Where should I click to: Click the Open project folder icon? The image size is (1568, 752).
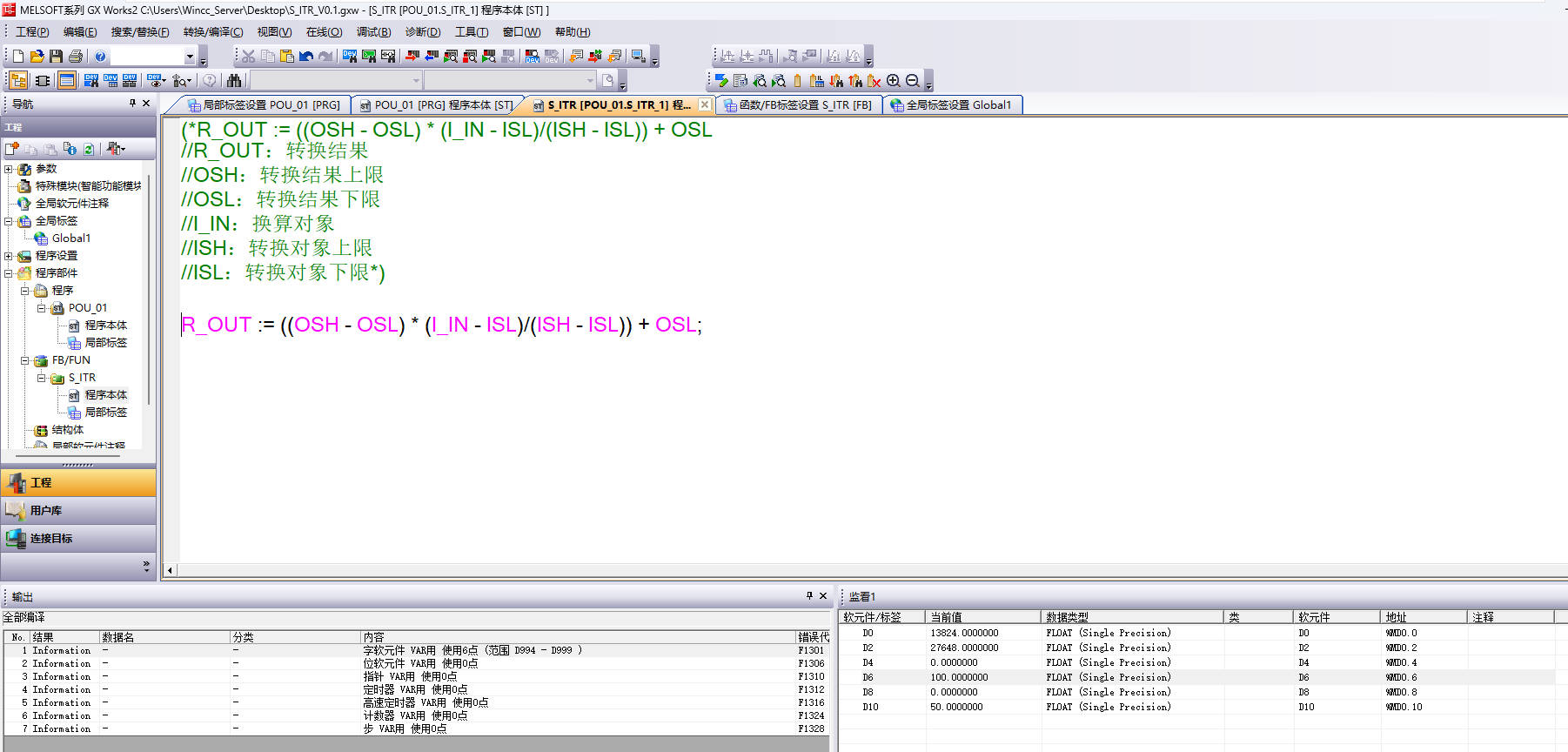[x=37, y=57]
